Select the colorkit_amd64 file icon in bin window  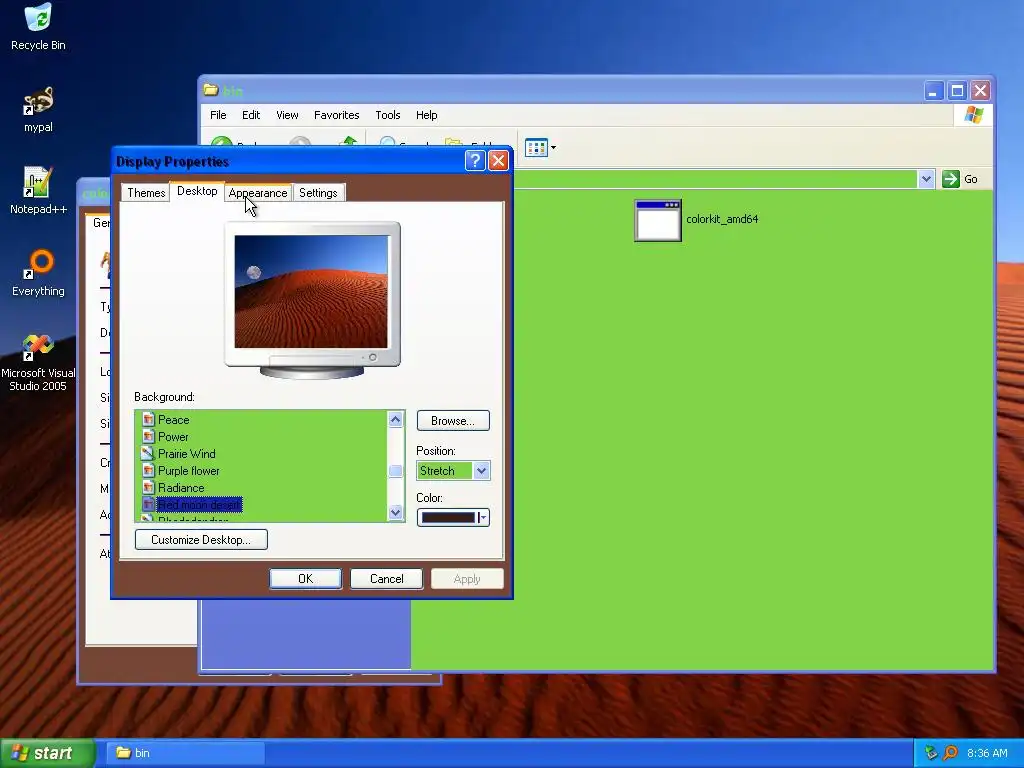pyautogui.click(x=658, y=220)
